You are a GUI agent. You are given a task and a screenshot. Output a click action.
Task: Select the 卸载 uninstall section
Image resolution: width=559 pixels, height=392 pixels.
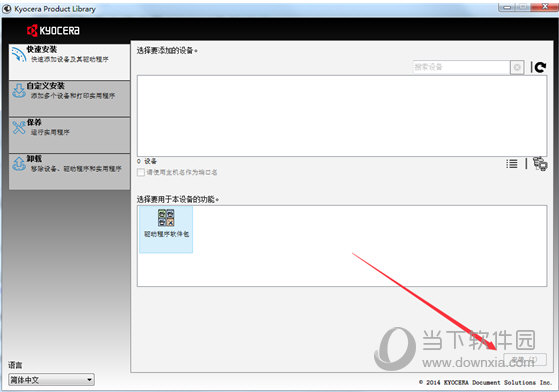(x=70, y=171)
